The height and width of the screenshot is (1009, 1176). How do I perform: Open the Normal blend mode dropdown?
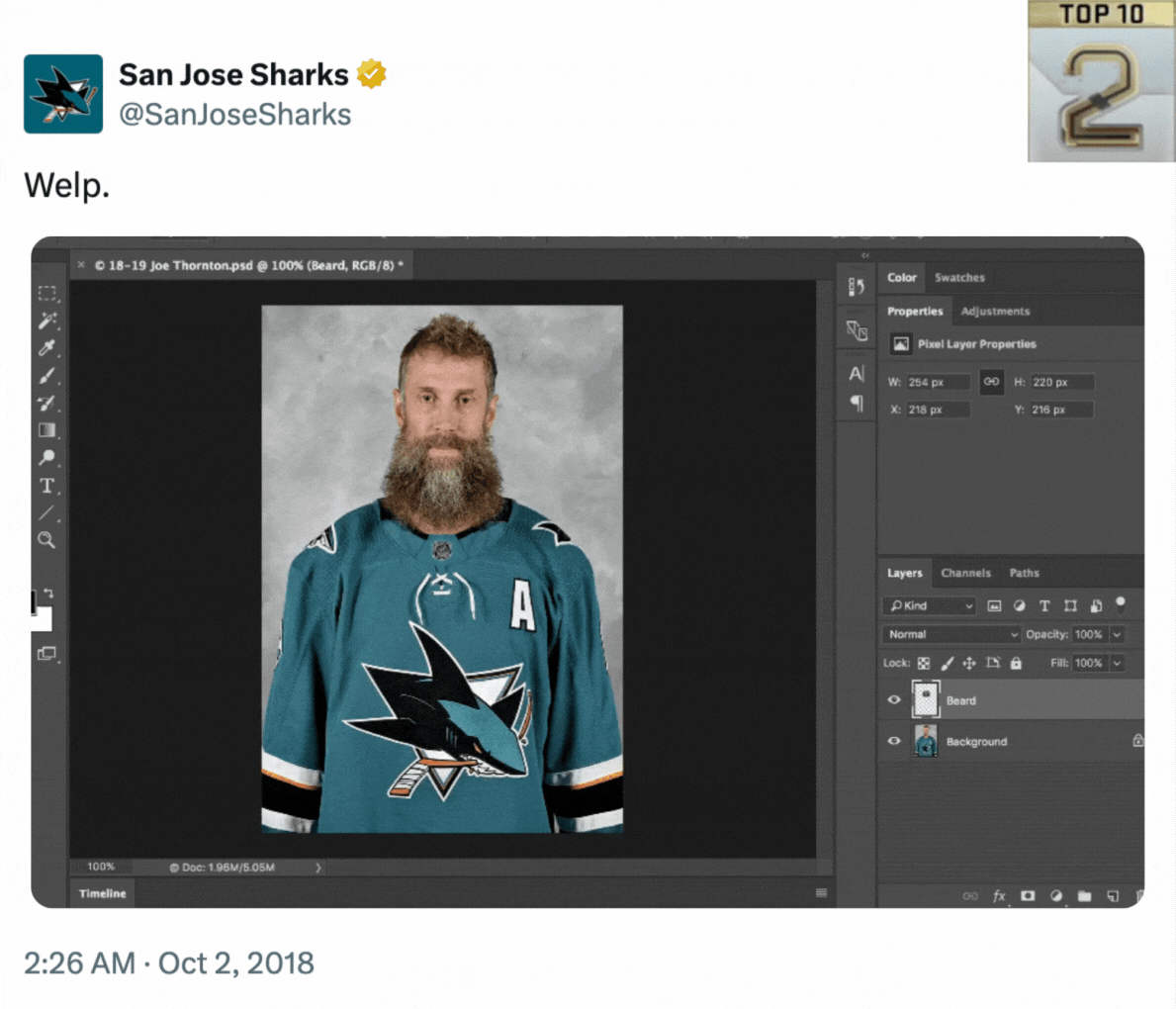(951, 635)
